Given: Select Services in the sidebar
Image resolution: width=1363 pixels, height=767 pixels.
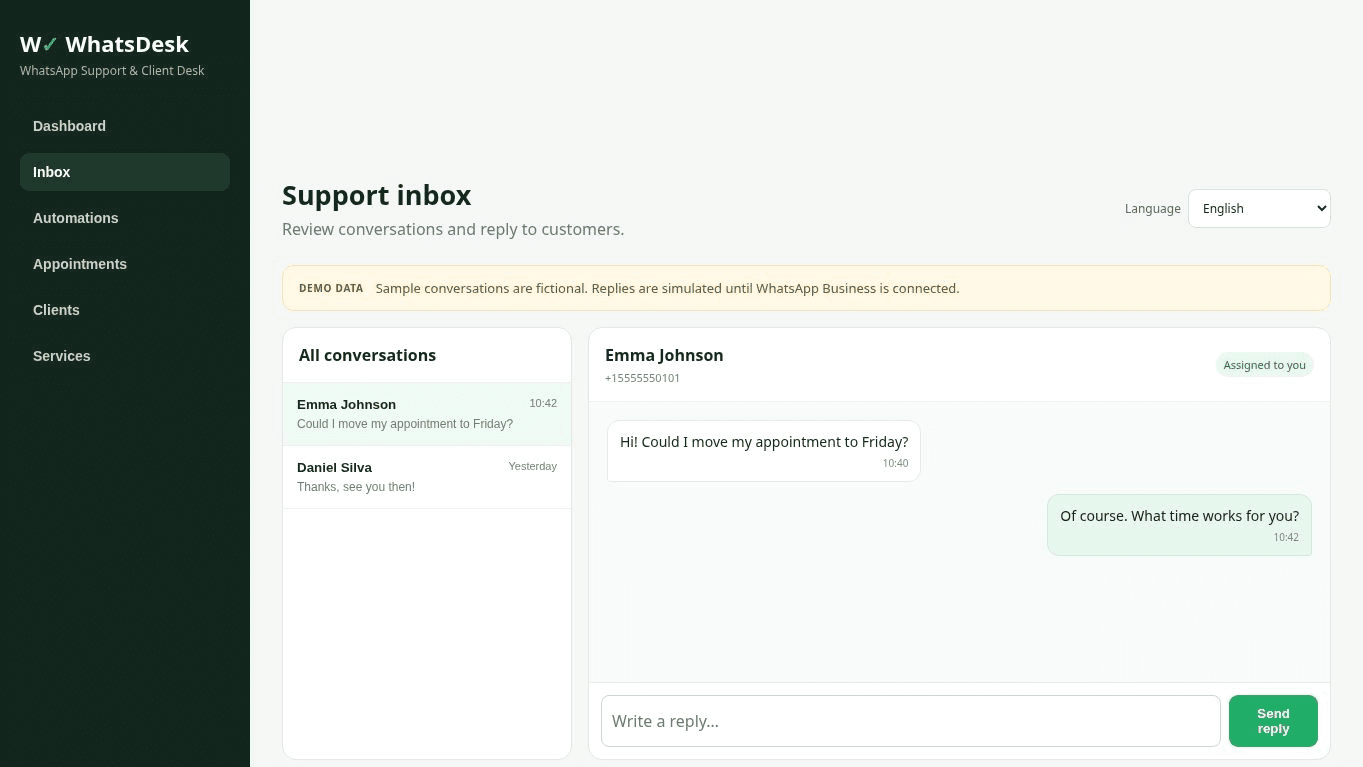Looking at the screenshot, I should (125, 356).
